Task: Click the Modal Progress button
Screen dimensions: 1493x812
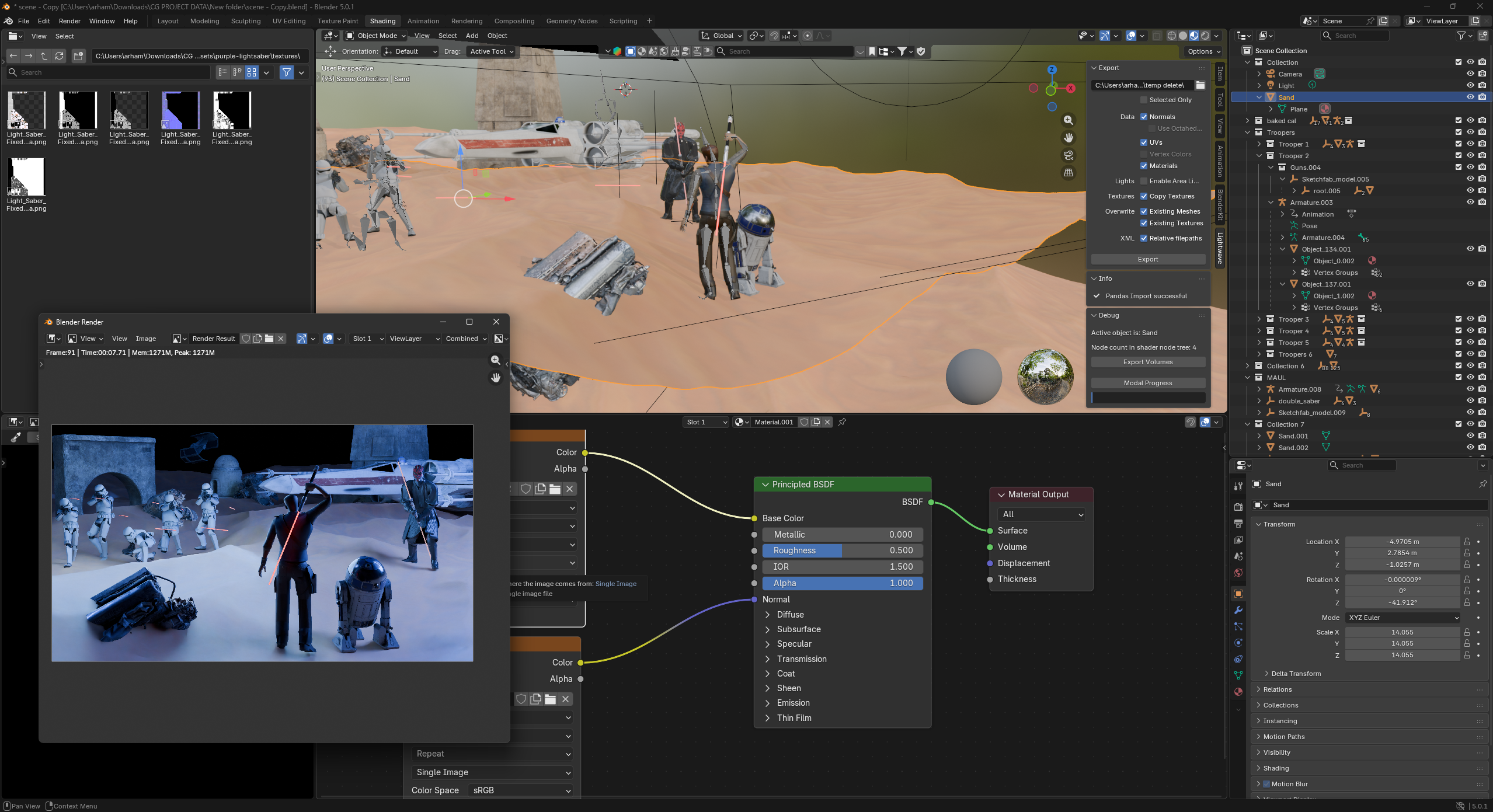Action: click(1148, 383)
